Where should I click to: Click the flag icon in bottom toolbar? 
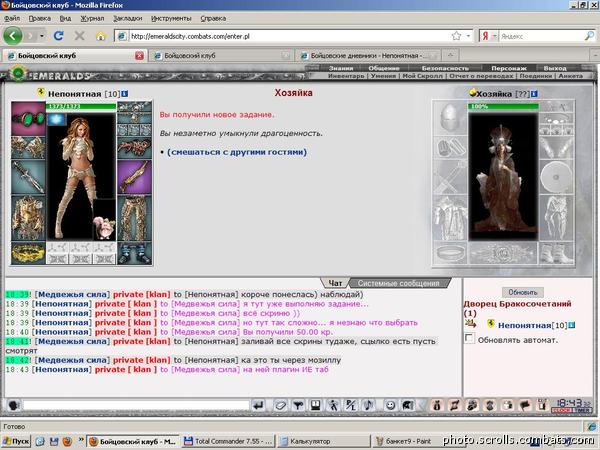point(524,405)
